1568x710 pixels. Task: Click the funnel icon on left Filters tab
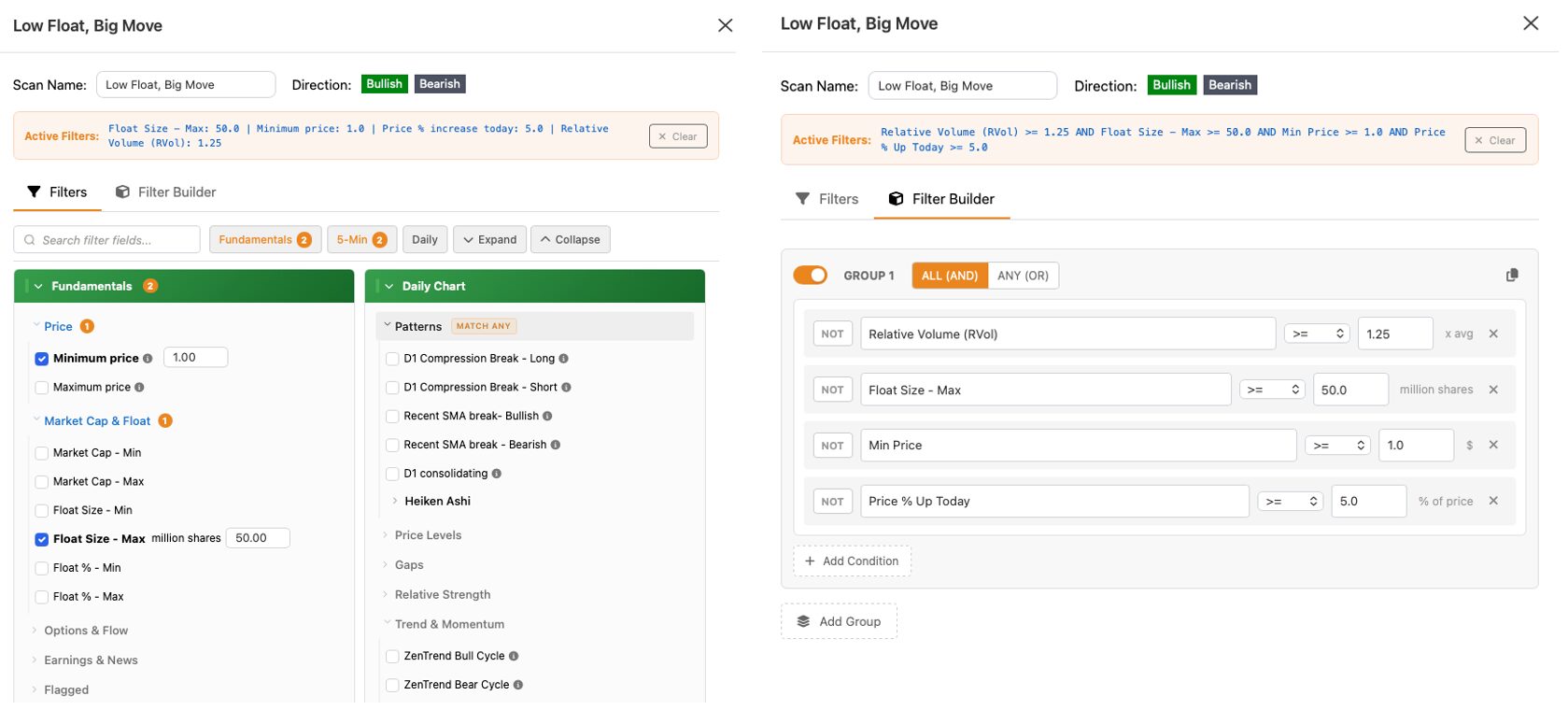click(34, 192)
